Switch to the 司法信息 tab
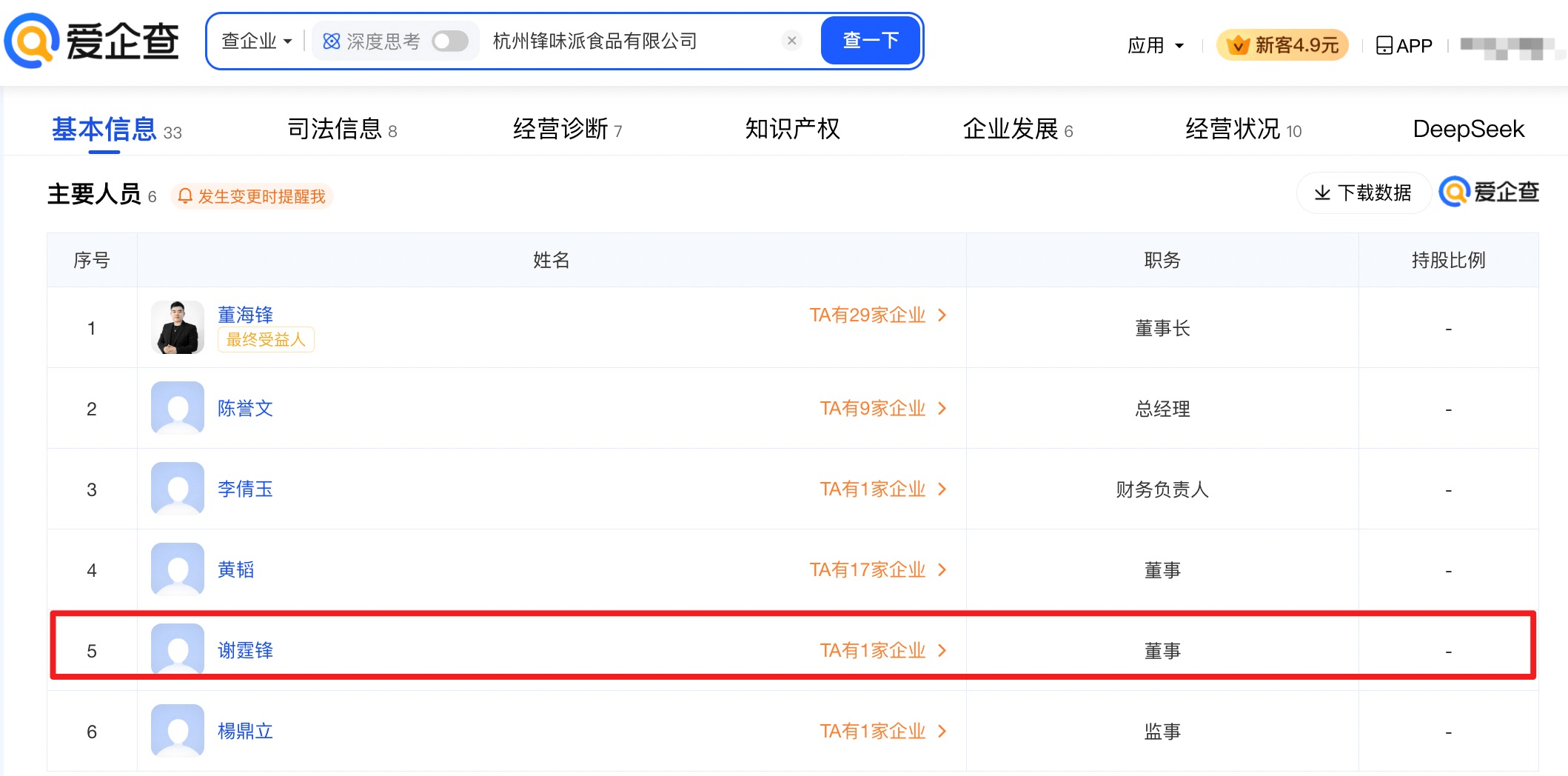This screenshot has width=1568, height=776. point(342,129)
